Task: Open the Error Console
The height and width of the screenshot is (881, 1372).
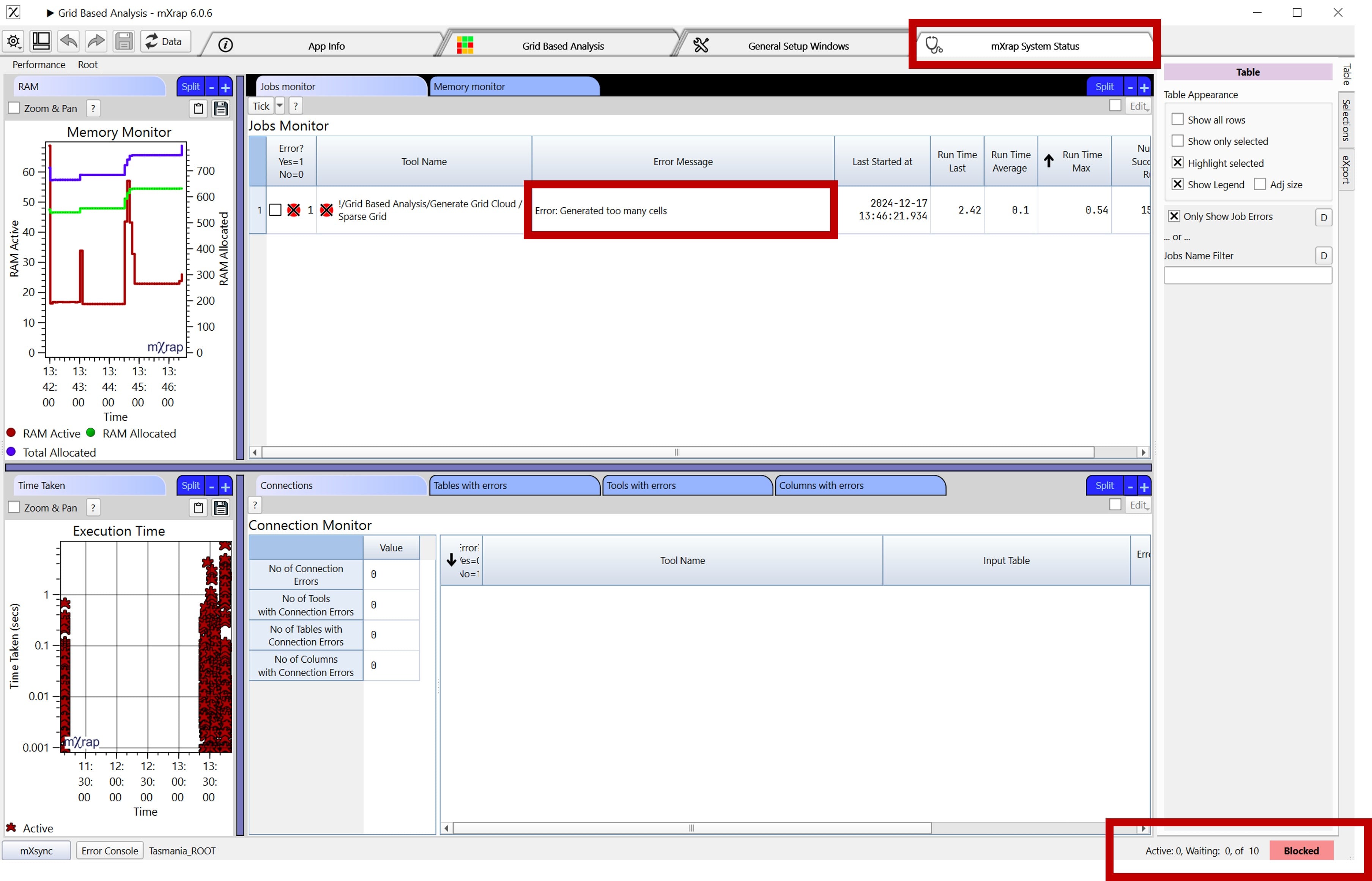Action: 109,851
